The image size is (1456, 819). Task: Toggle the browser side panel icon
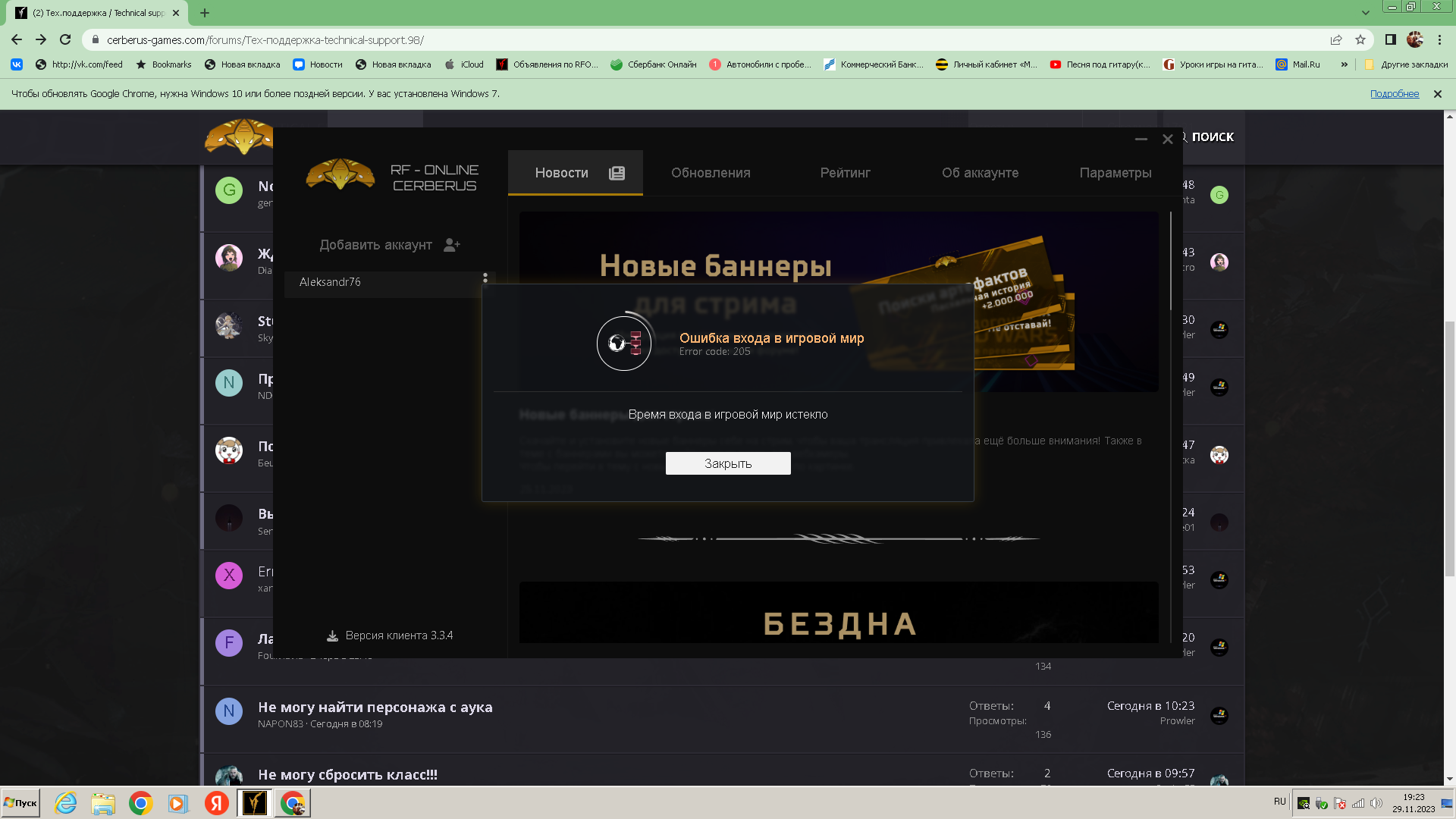pos(1390,39)
